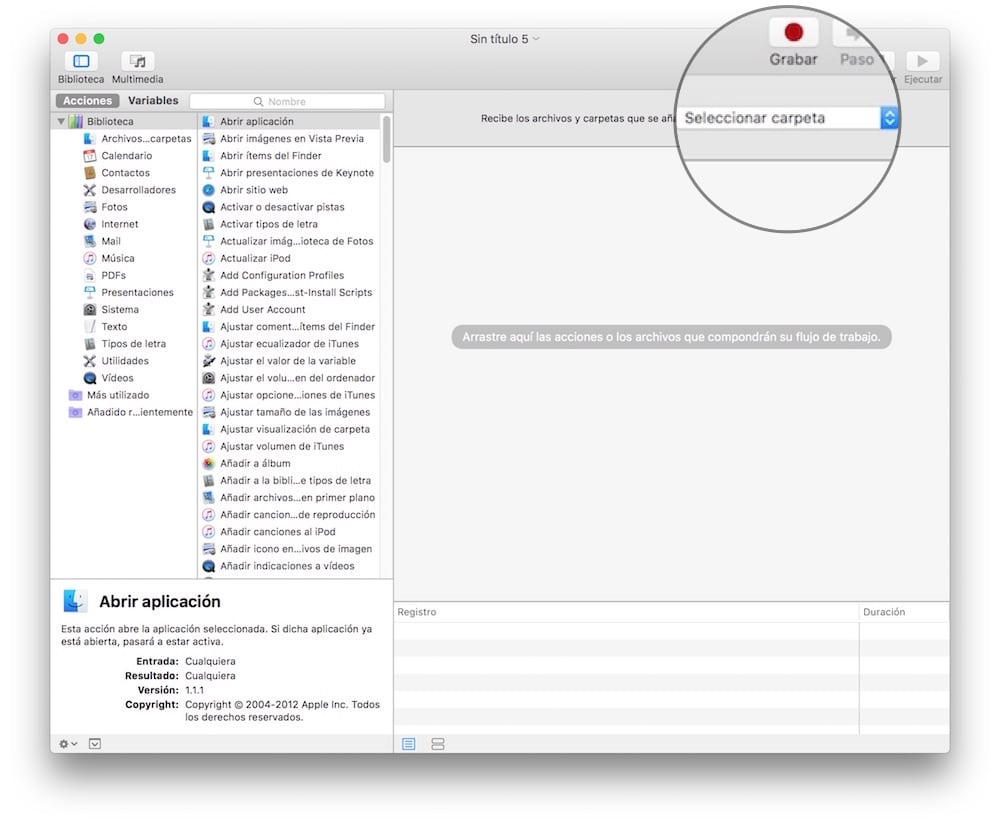Switch the log to list view

(409, 744)
